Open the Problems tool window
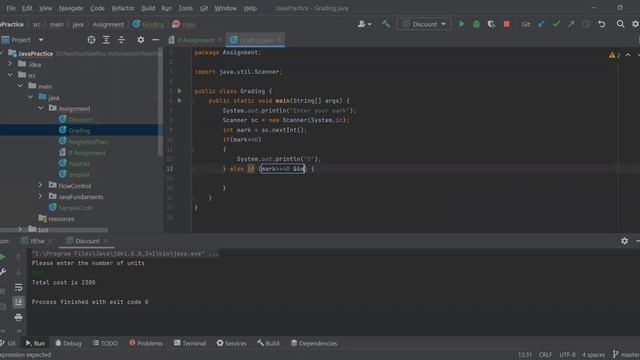This screenshot has width=640, height=360. pos(146,343)
